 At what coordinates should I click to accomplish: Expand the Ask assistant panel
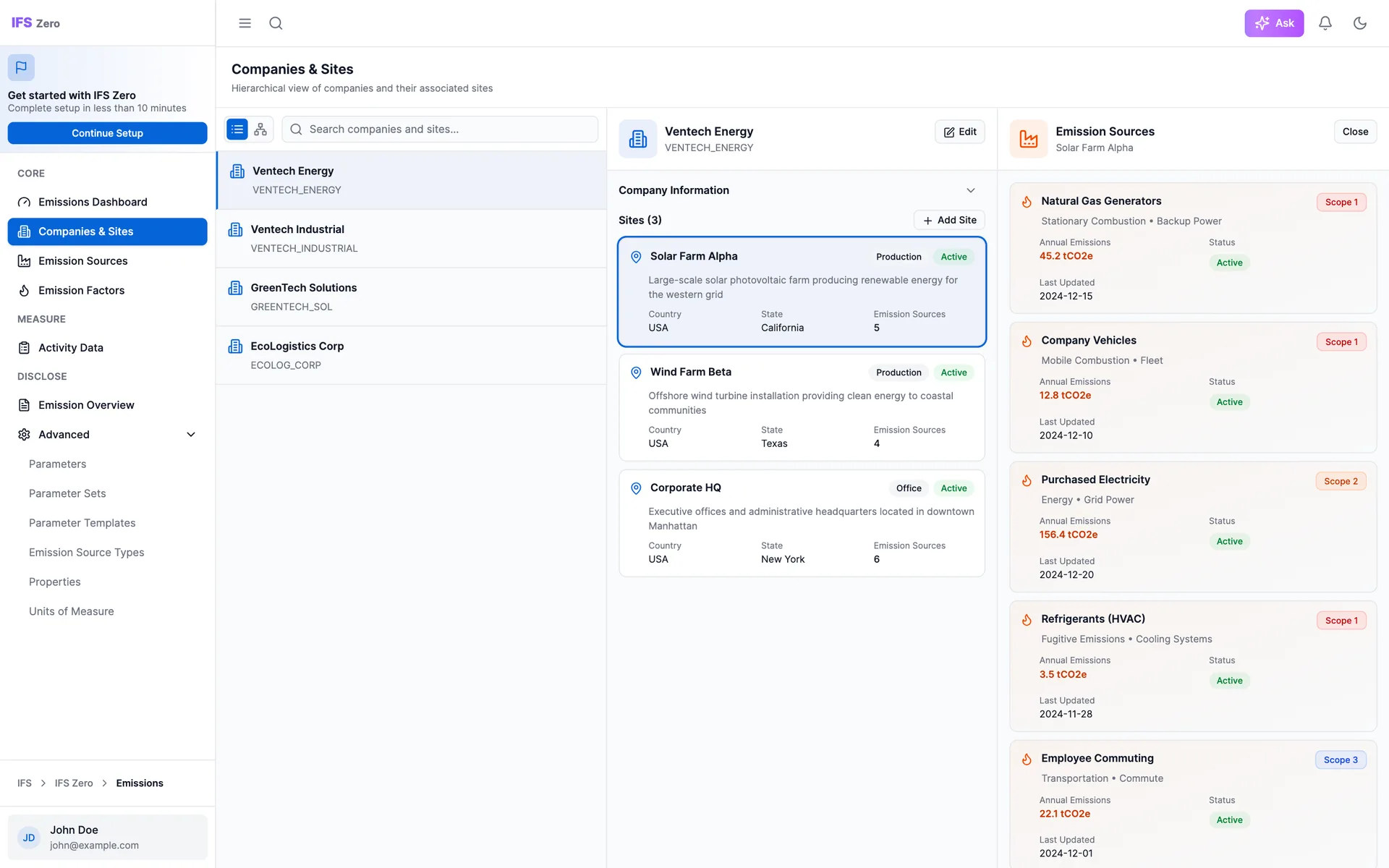(x=1274, y=23)
